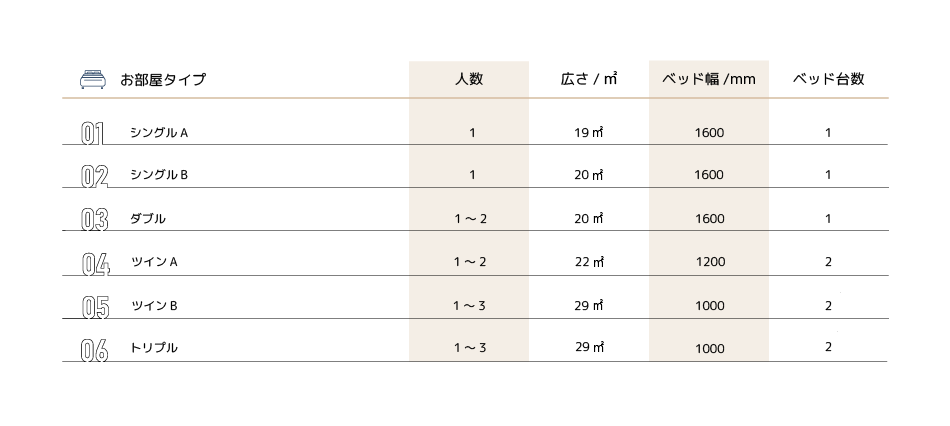This screenshot has height=426, width=950.
Task: Click the 人数 column header
Action: tap(469, 79)
